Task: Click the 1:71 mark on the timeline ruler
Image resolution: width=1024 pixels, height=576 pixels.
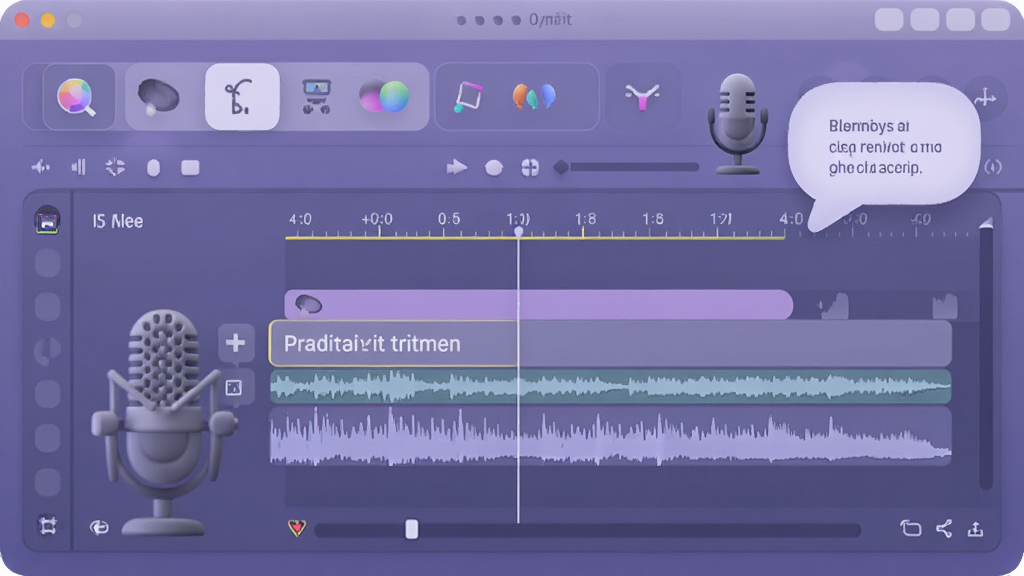Action: (720, 219)
